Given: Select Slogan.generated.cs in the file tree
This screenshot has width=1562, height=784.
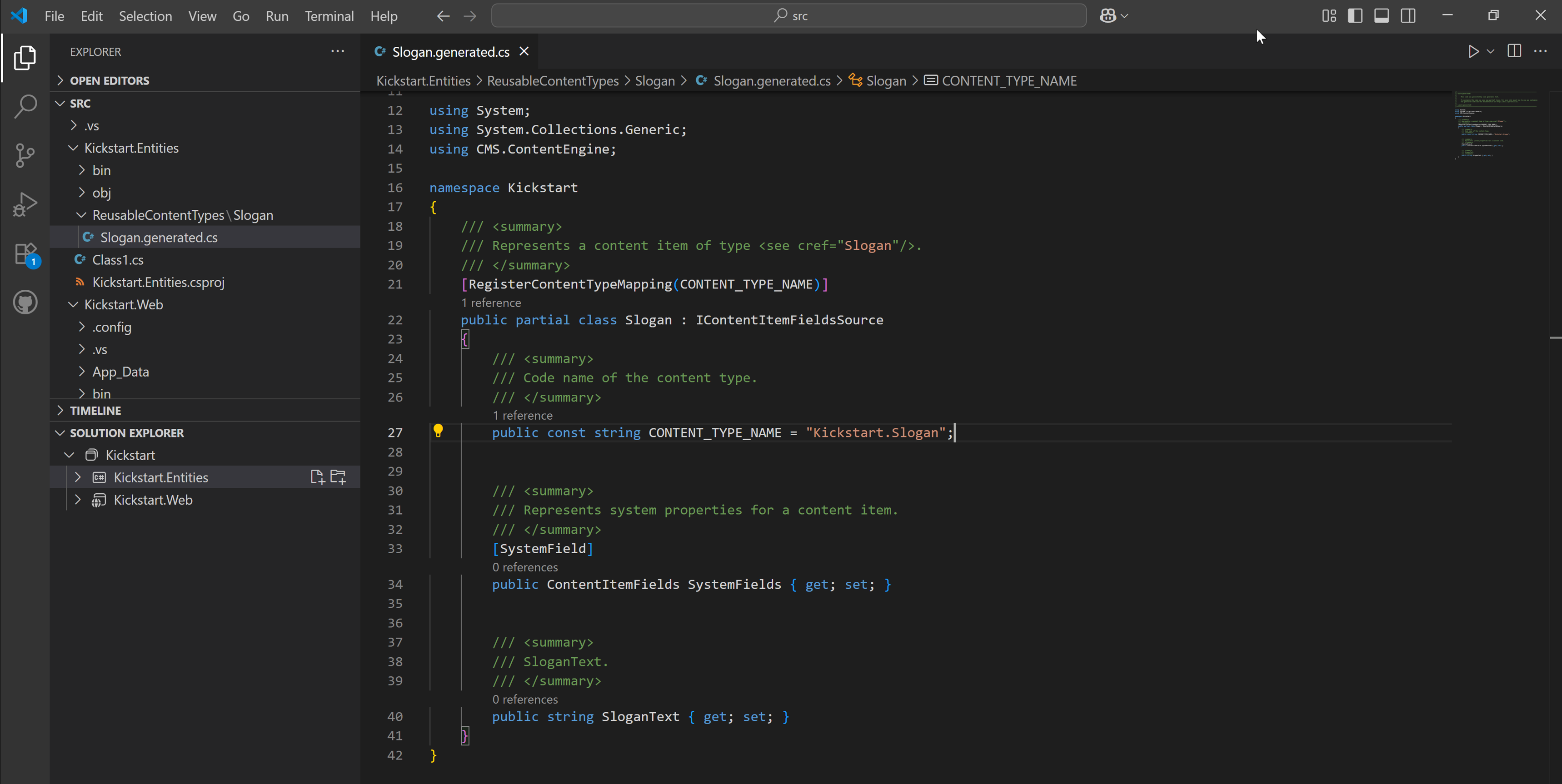Looking at the screenshot, I should 205,238.
